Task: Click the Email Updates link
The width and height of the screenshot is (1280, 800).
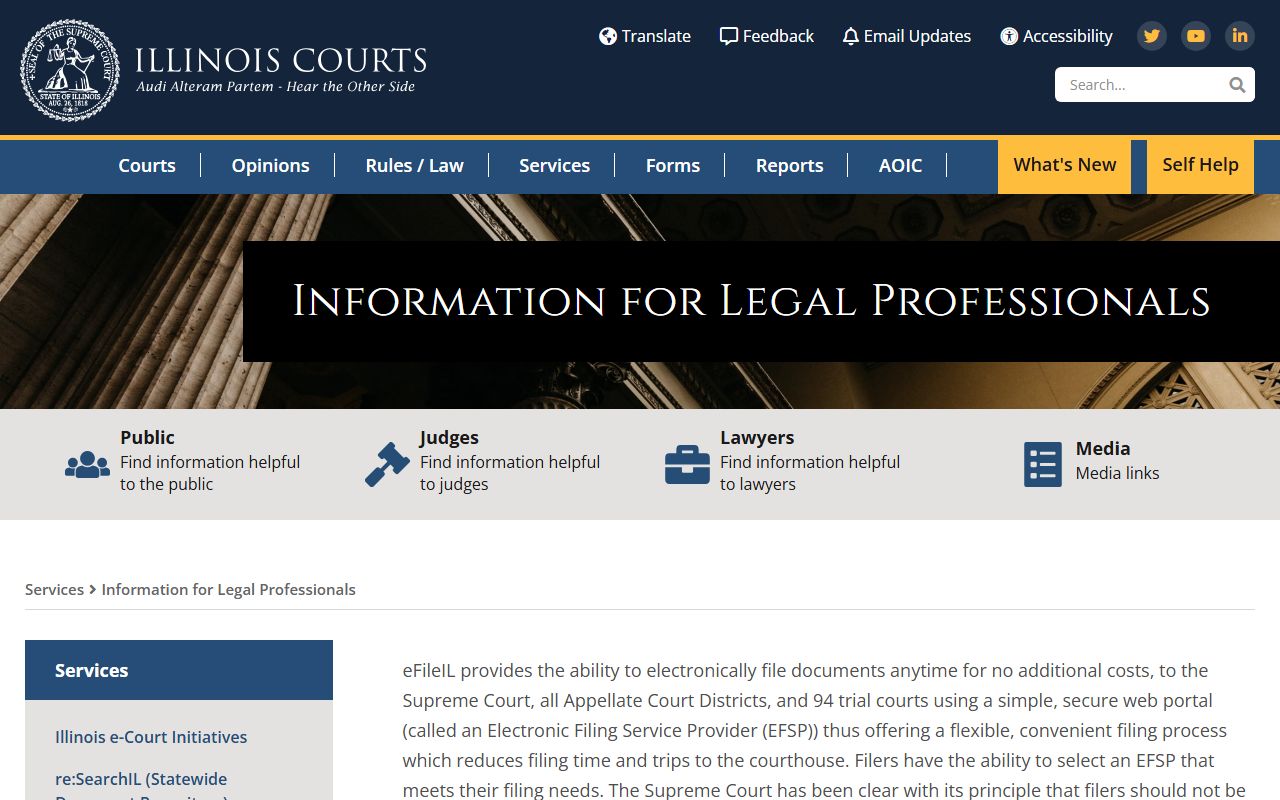Action: pyautogui.click(x=917, y=36)
